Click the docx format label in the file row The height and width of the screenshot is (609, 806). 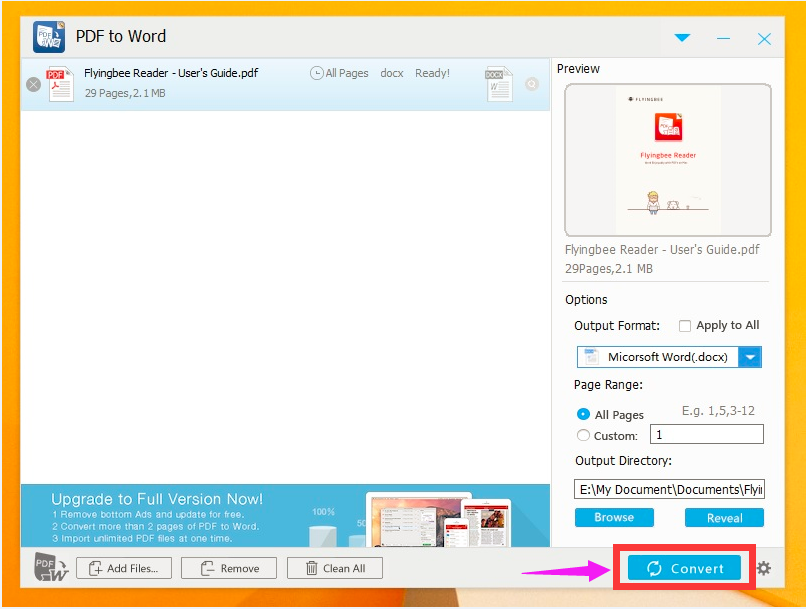(392, 73)
